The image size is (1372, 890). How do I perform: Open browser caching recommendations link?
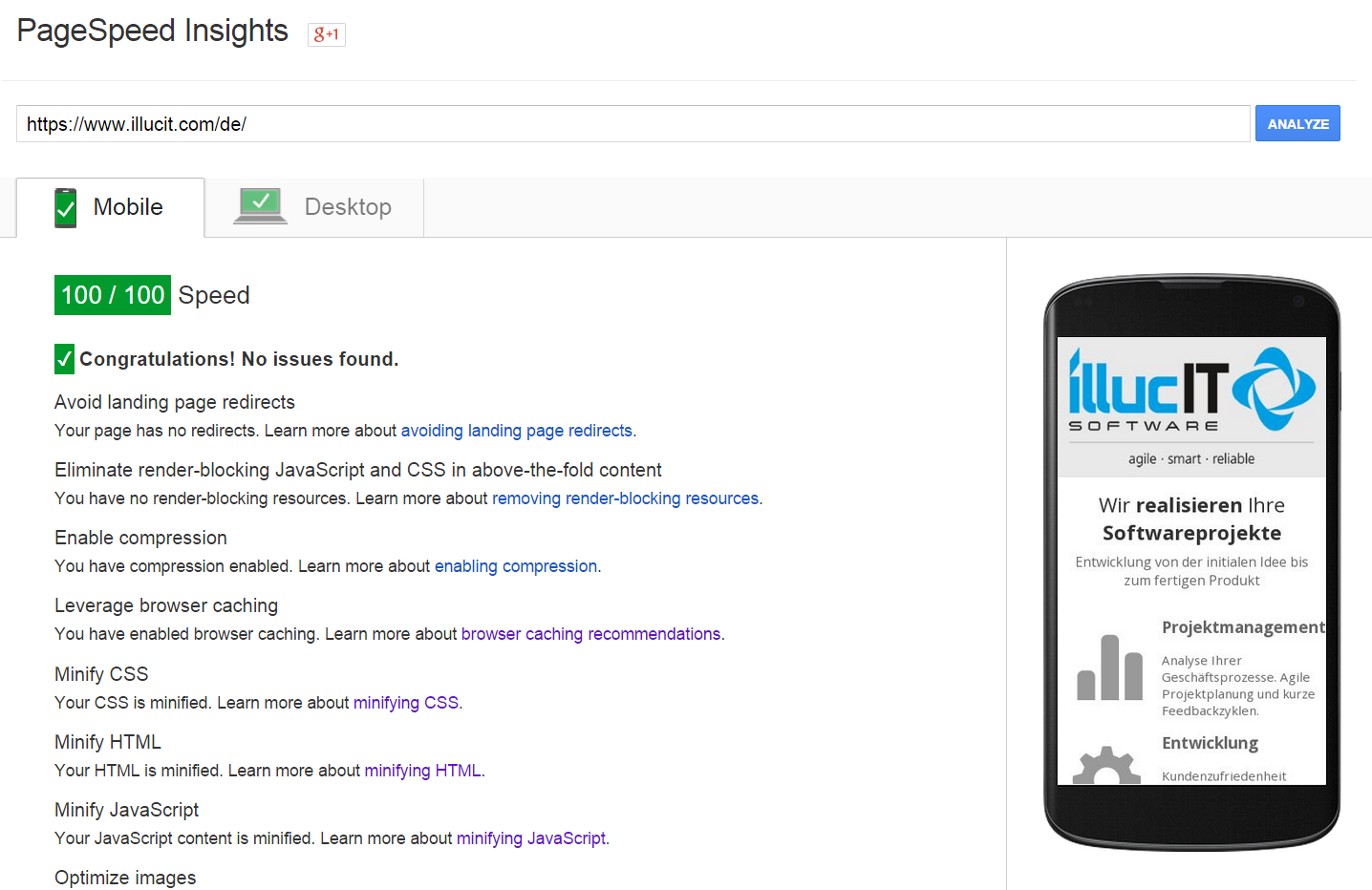590,634
